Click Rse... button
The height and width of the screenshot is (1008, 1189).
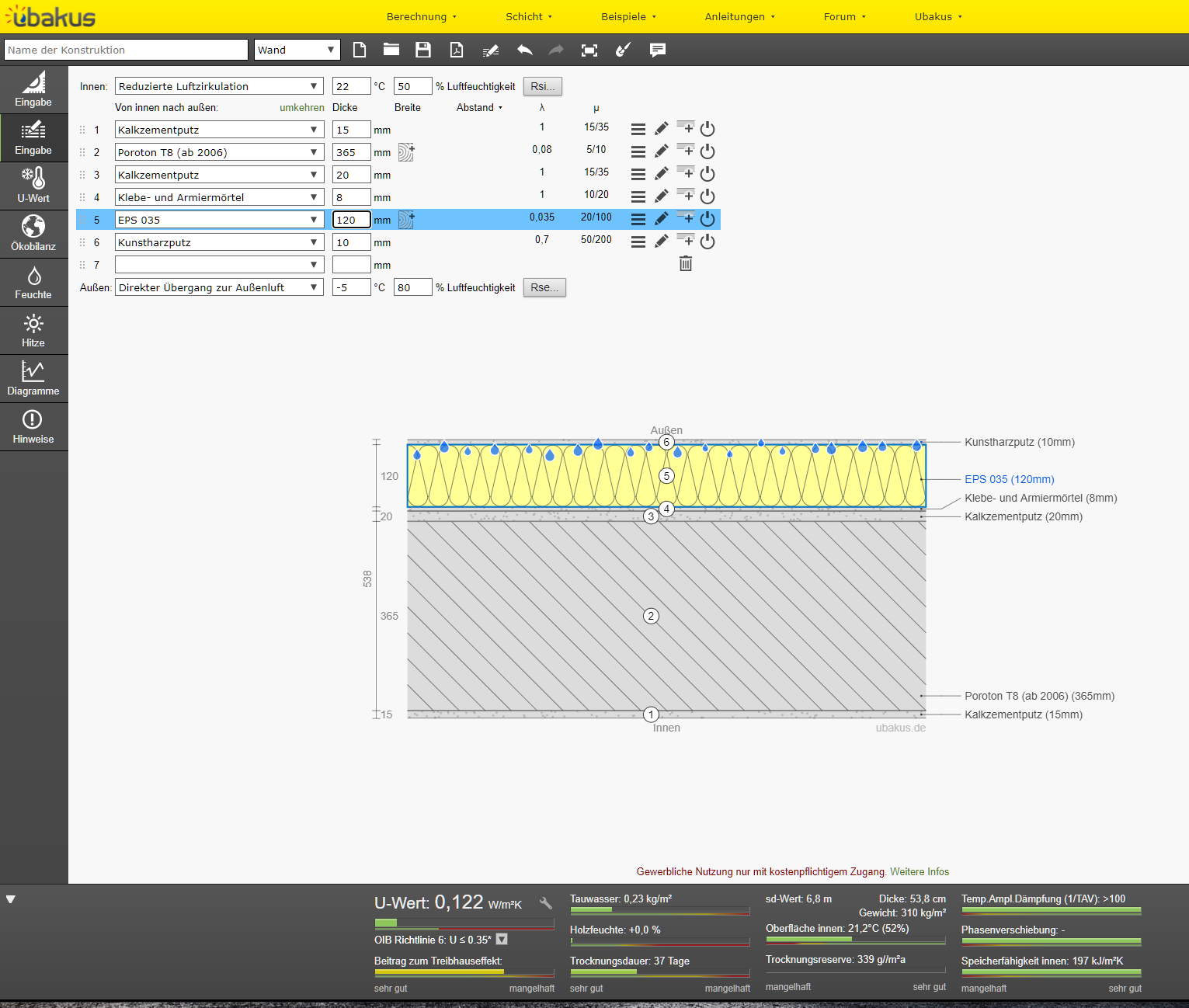coord(544,287)
